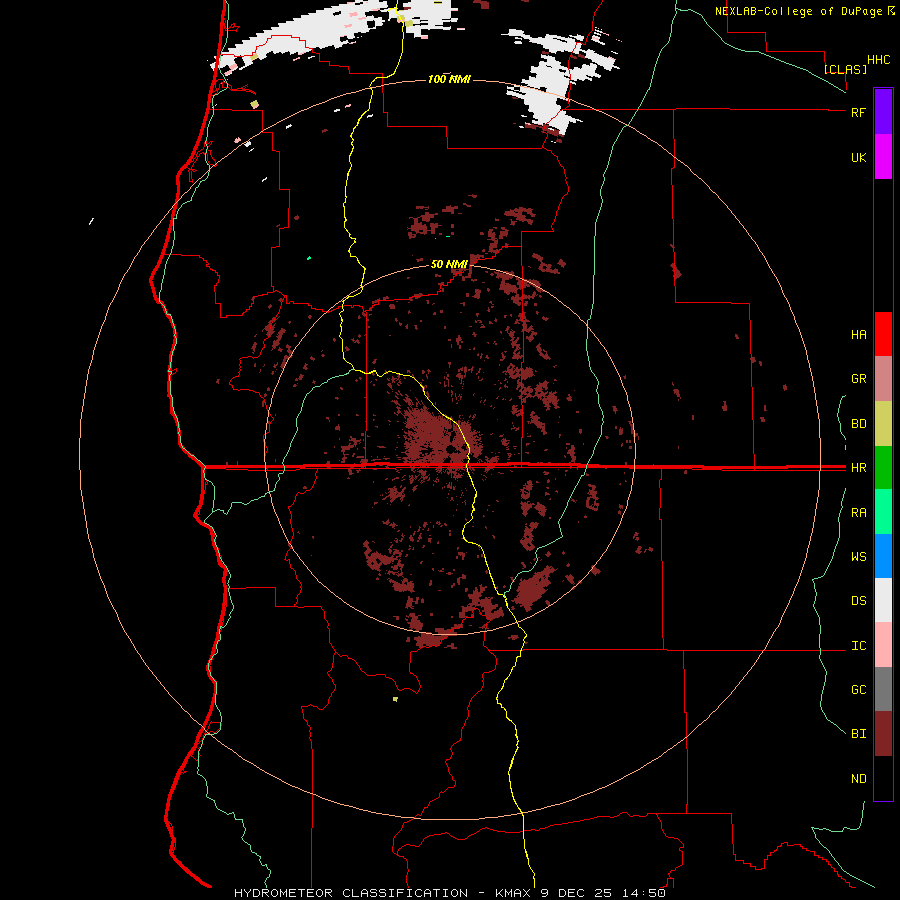This screenshot has width=900, height=900.
Task: Click the NEXLAB-College of DuPage credit text
Action: 798,11
